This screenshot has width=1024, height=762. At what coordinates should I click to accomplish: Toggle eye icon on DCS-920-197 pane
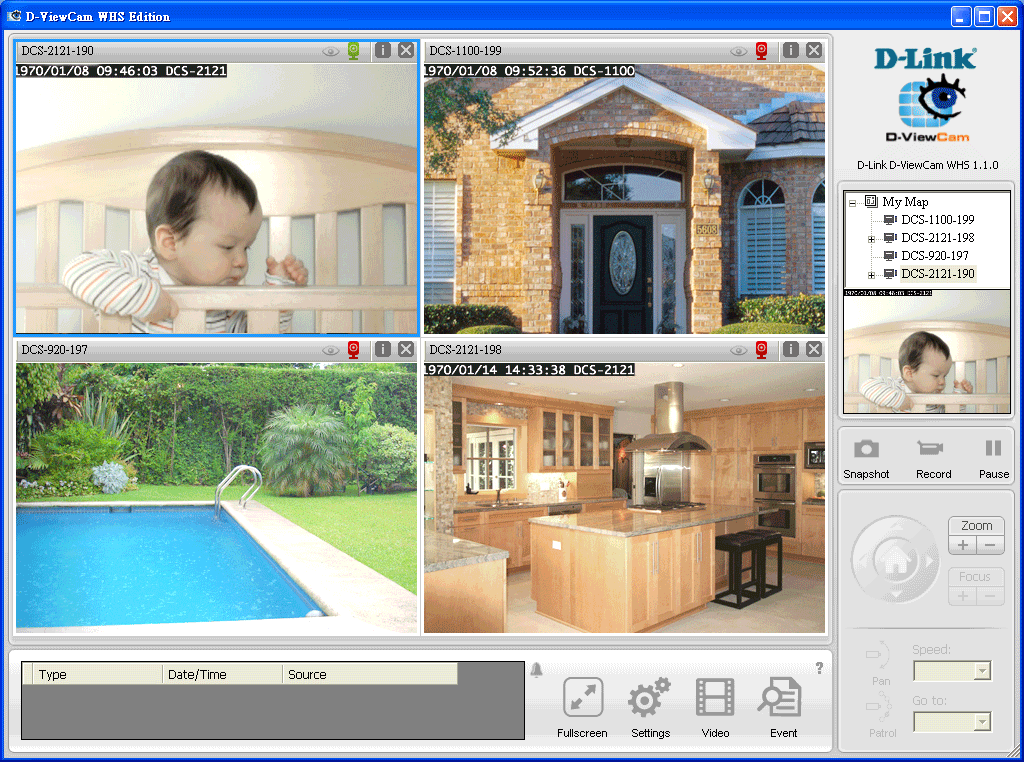[x=330, y=349]
